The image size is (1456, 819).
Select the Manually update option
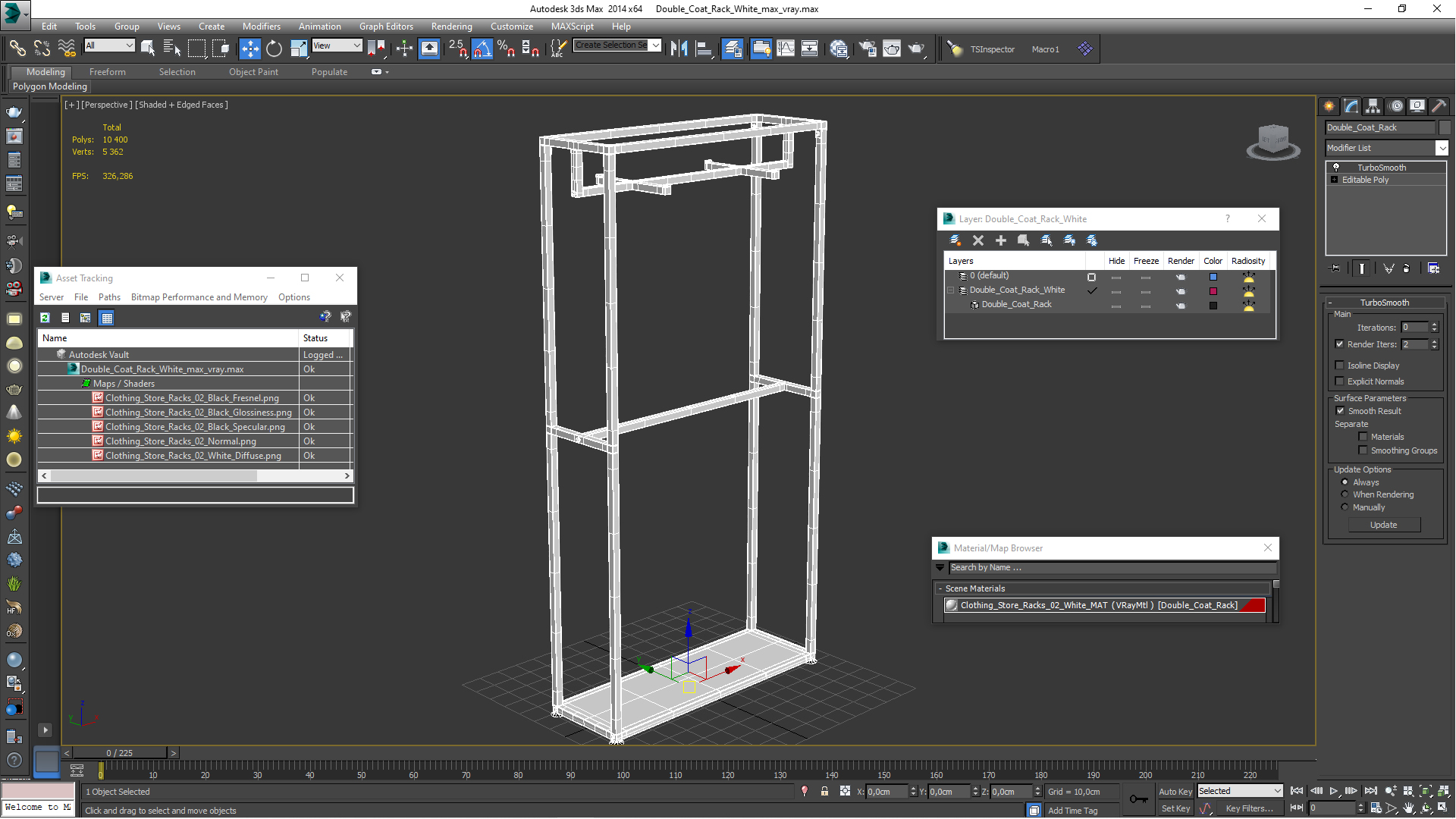click(x=1345, y=507)
